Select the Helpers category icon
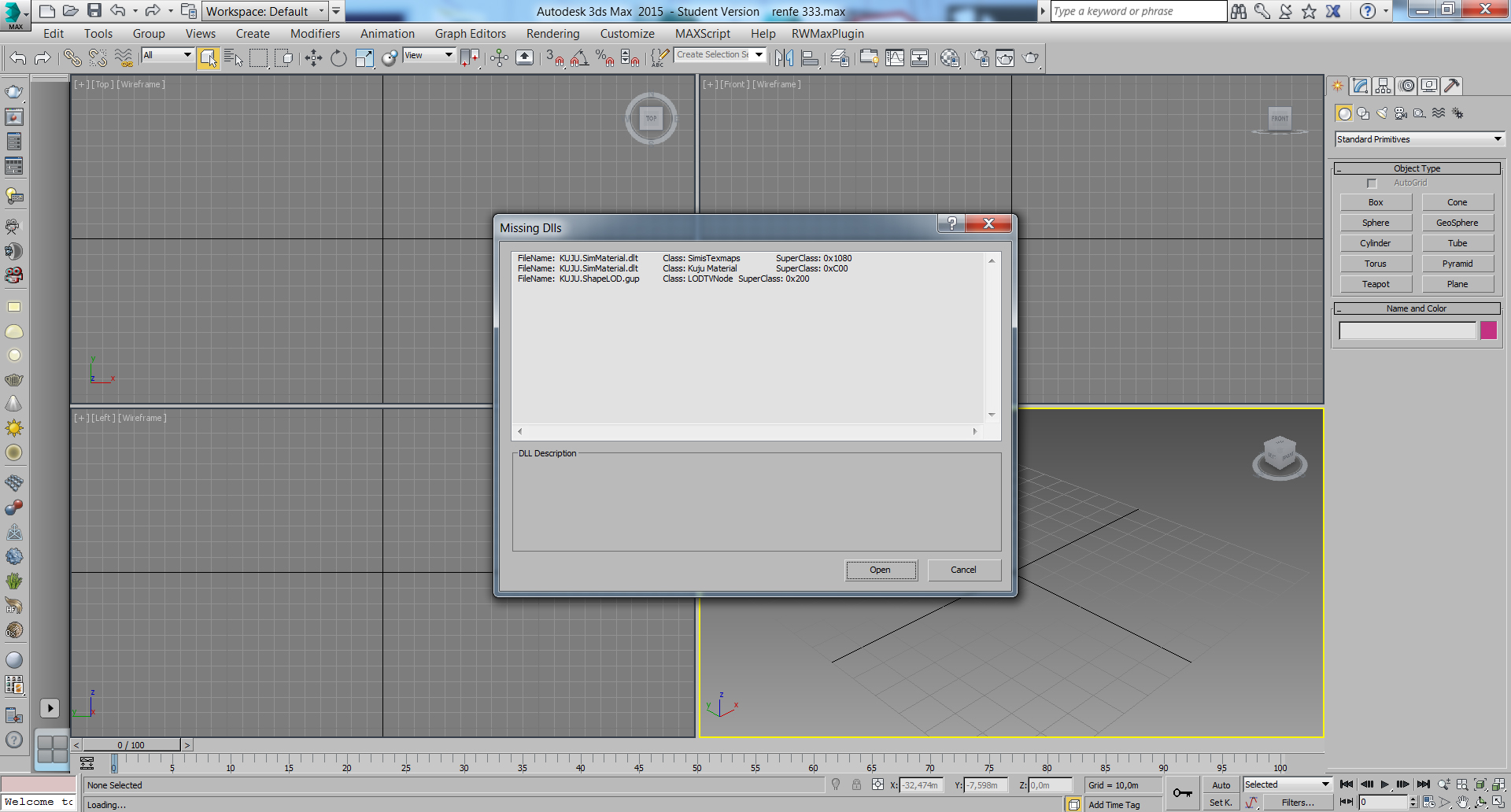The height and width of the screenshot is (812, 1511). click(1420, 113)
